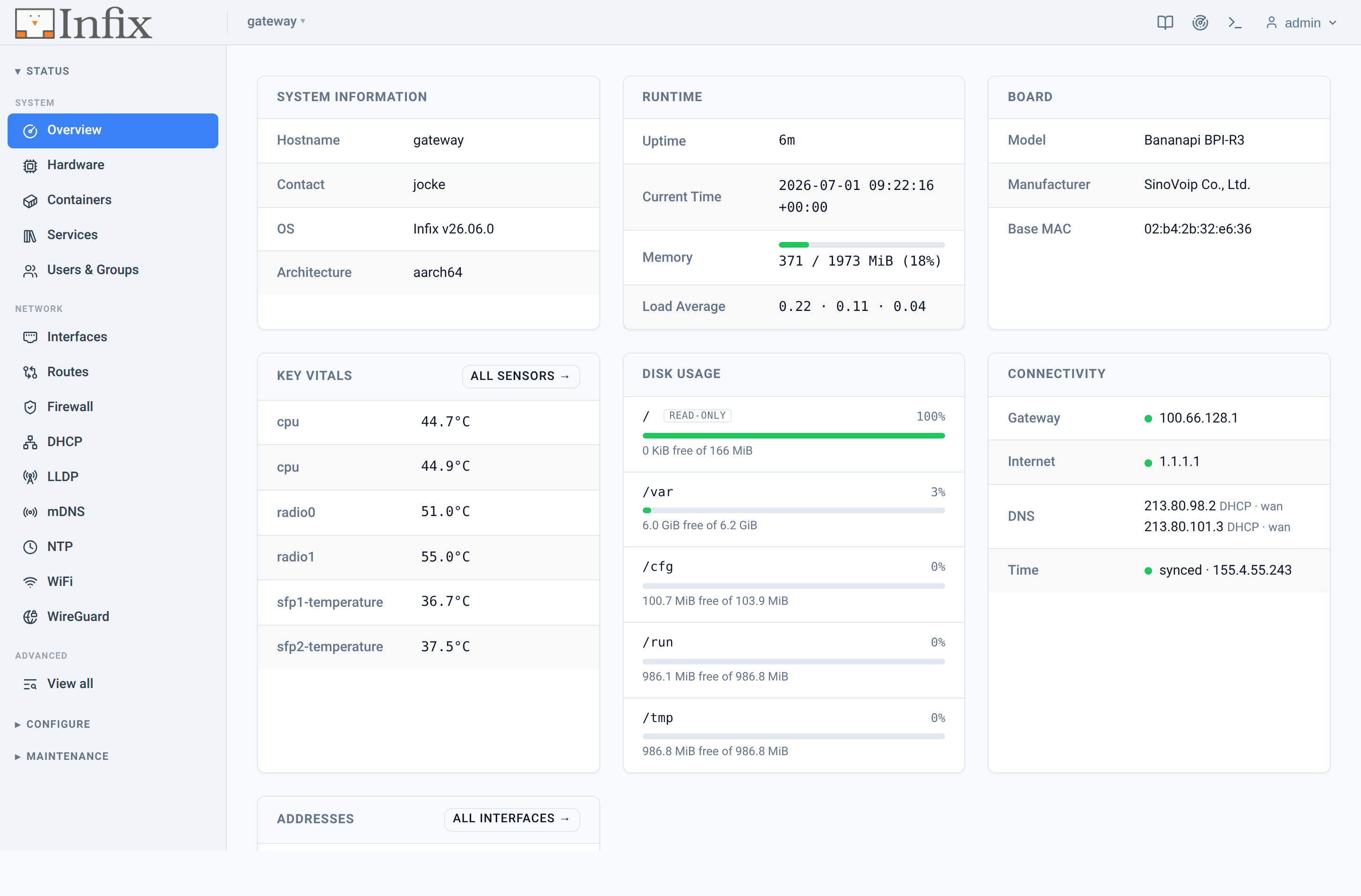Image resolution: width=1361 pixels, height=896 pixels.
Task: Click the Load Average values
Action: tap(852, 307)
